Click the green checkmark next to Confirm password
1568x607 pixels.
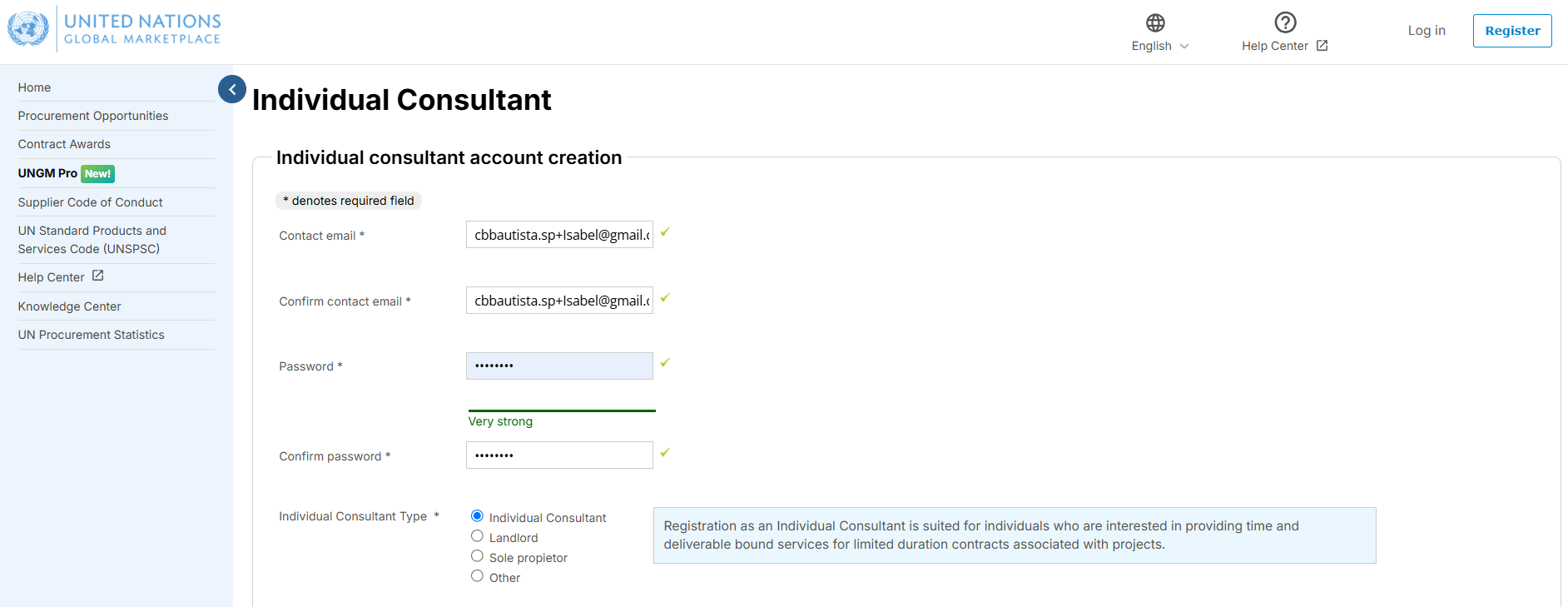pos(665,453)
